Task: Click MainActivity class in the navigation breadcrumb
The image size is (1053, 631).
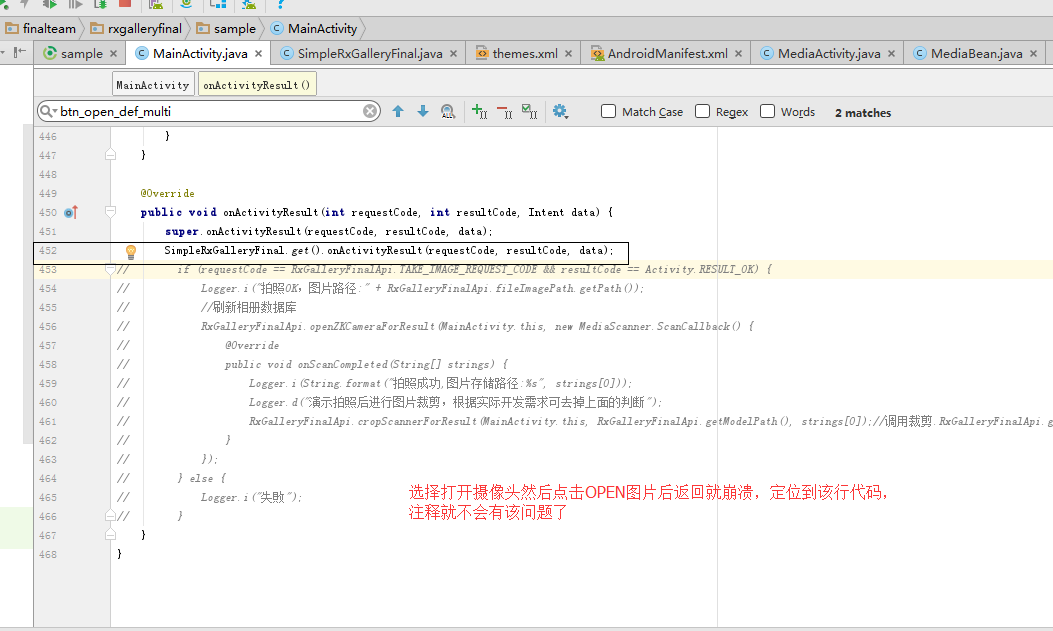Action: pos(314,29)
